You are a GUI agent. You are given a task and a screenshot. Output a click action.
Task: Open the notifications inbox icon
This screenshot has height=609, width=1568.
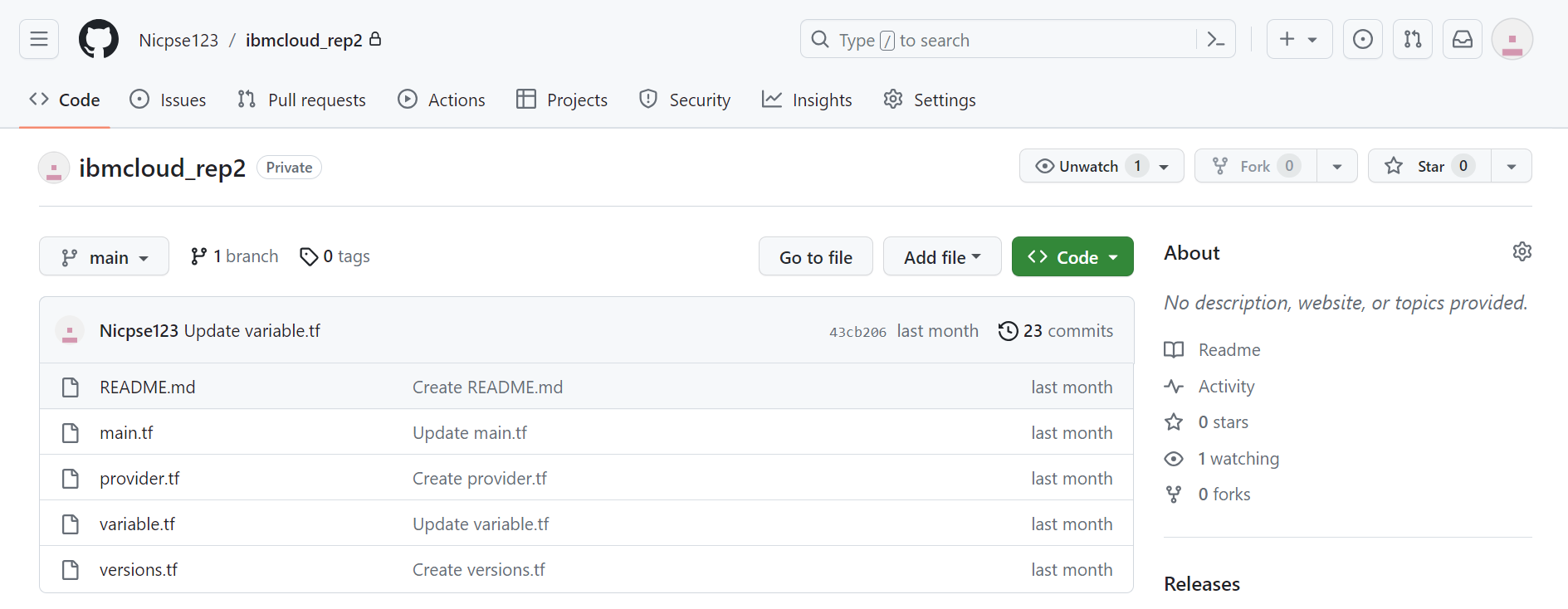pyautogui.click(x=1462, y=39)
